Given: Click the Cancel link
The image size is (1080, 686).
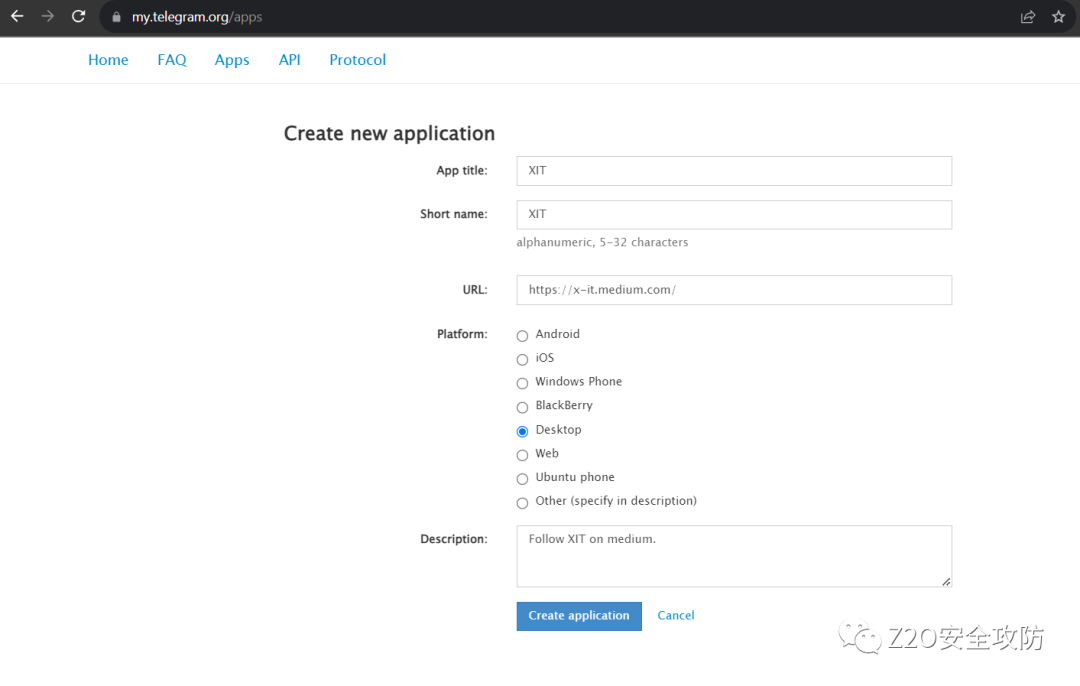Looking at the screenshot, I should coord(676,616).
